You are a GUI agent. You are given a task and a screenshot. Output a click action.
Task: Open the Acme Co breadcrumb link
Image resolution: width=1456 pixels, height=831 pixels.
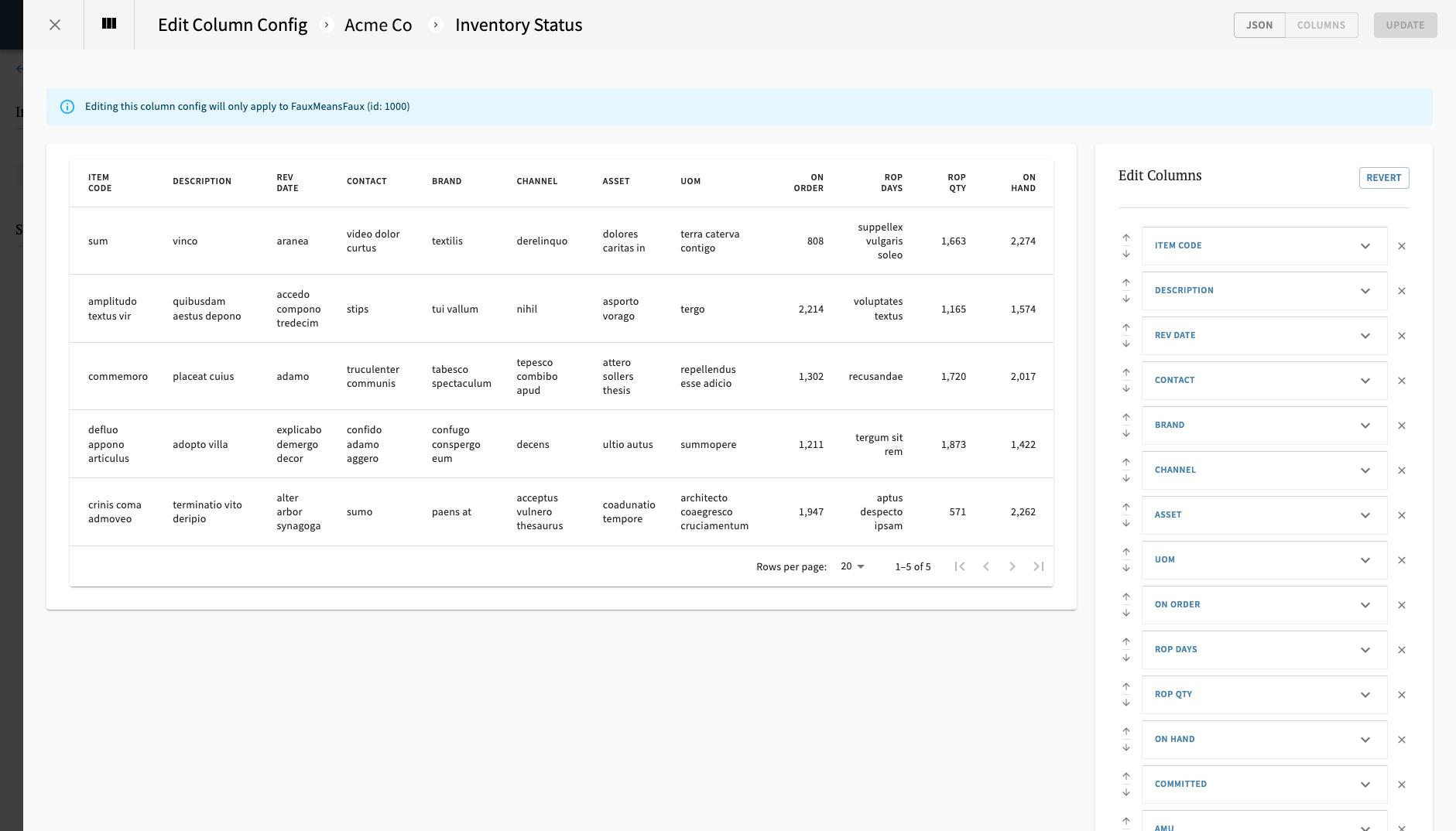click(378, 25)
